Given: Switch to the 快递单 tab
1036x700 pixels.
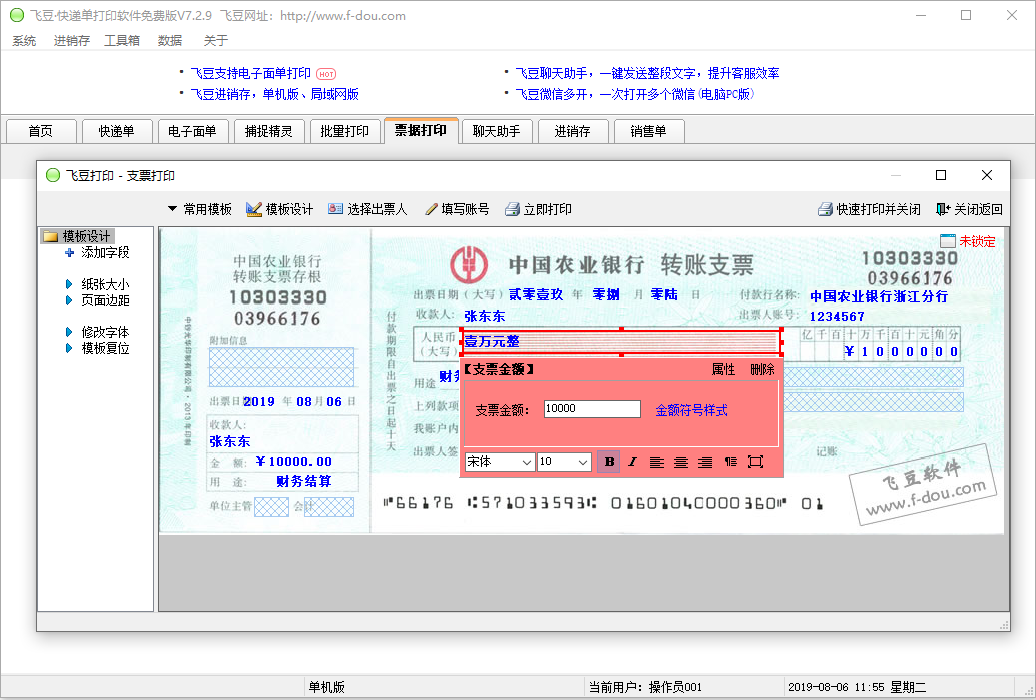Looking at the screenshot, I should click(x=117, y=131).
